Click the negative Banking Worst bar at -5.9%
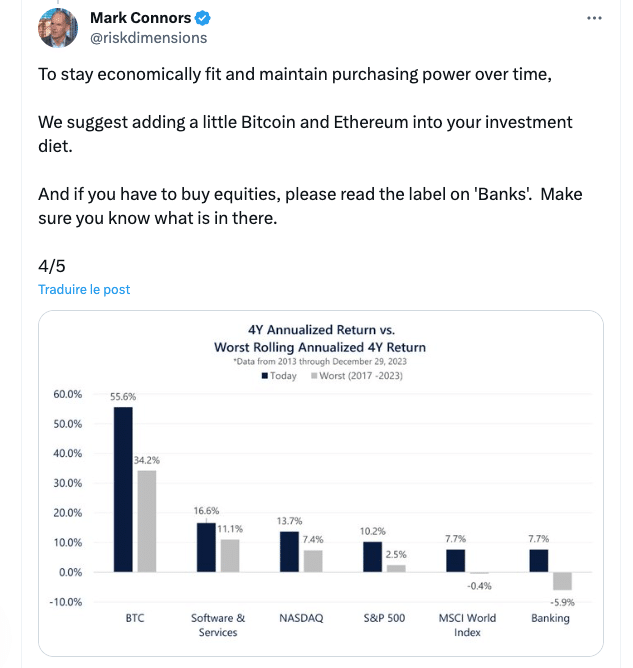Image resolution: width=633 pixels, height=668 pixels. click(563, 581)
